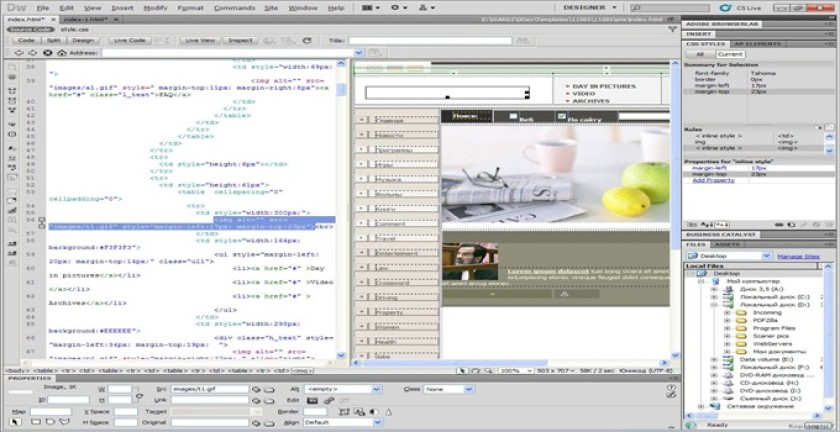Select the rectangle hotspot tool

36,422
